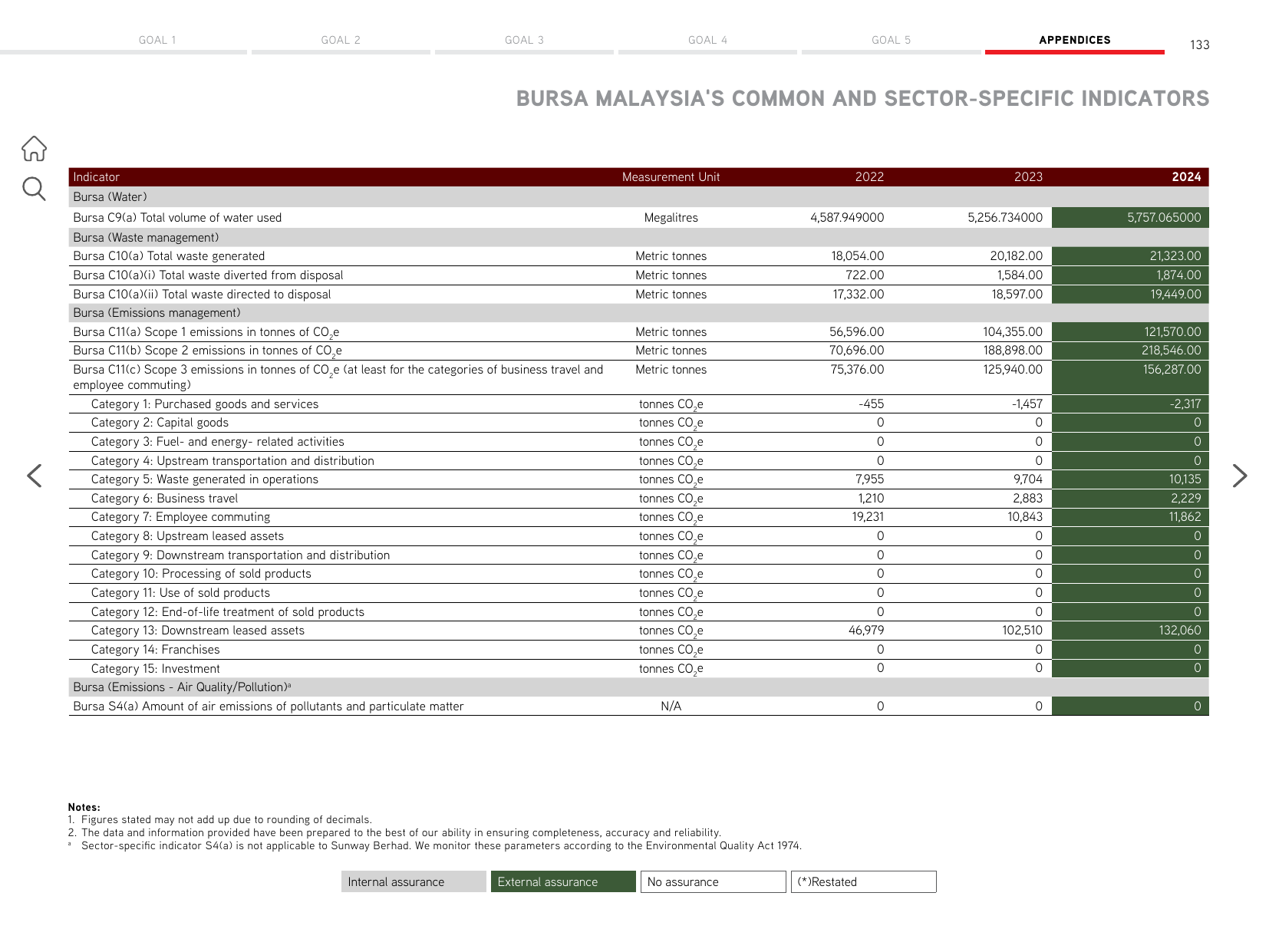The width and height of the screenshot is (1269, 952).
Task: Click the Measurement Unit column header
Action: (x=671, y=177)
